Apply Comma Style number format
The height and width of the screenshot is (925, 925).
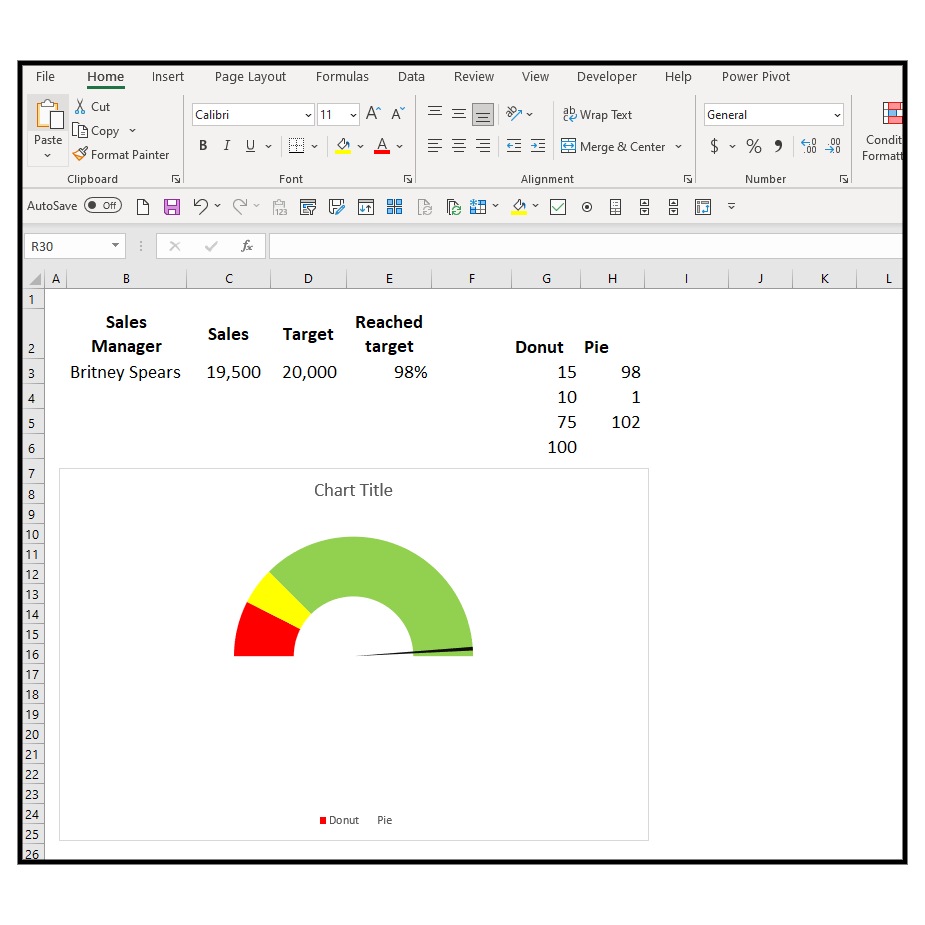779,146
